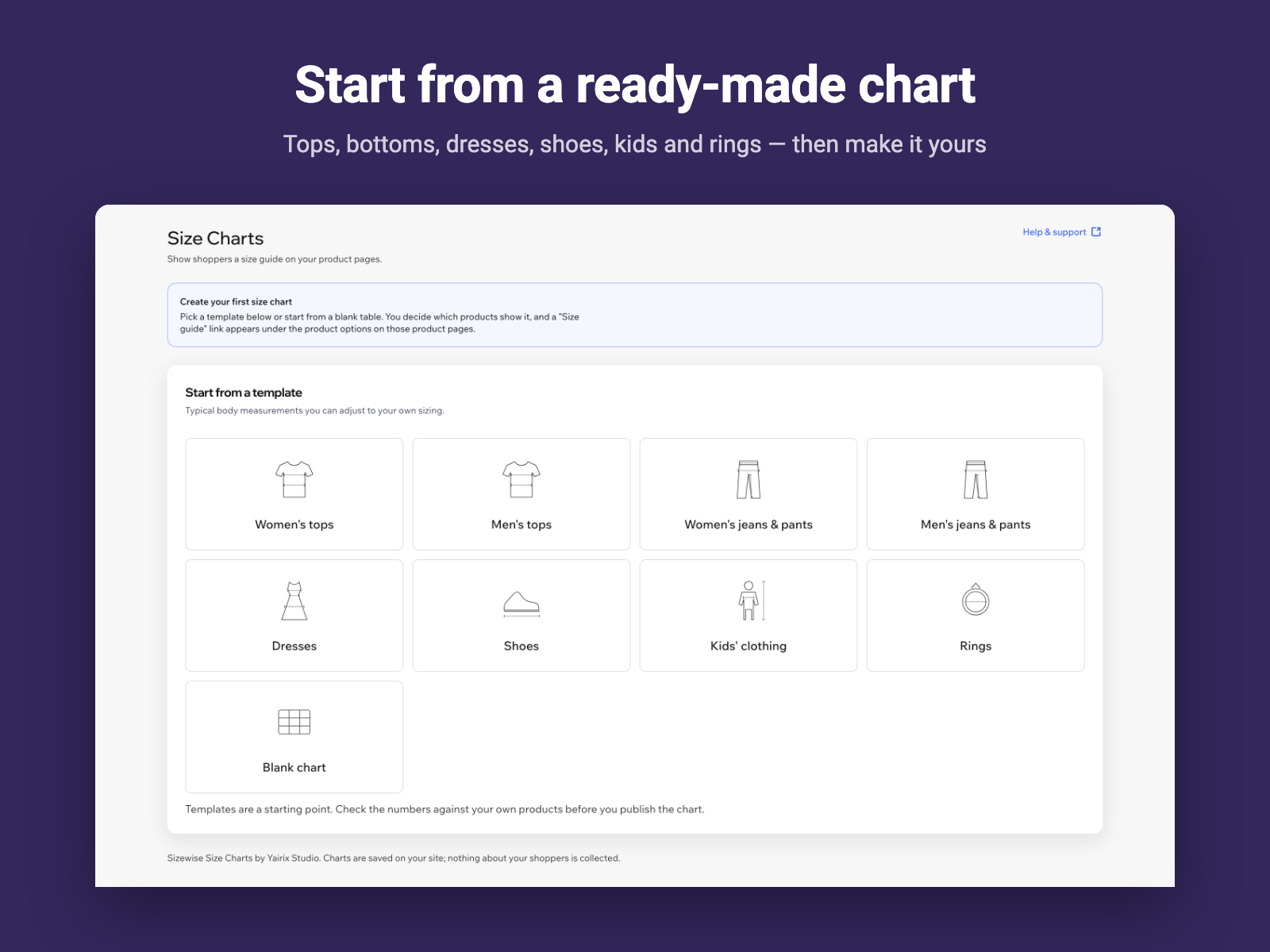Click 'Show shoppers a size guide' subtitle text
Viewport: 1270px width, 952px height.
point(274,259)
